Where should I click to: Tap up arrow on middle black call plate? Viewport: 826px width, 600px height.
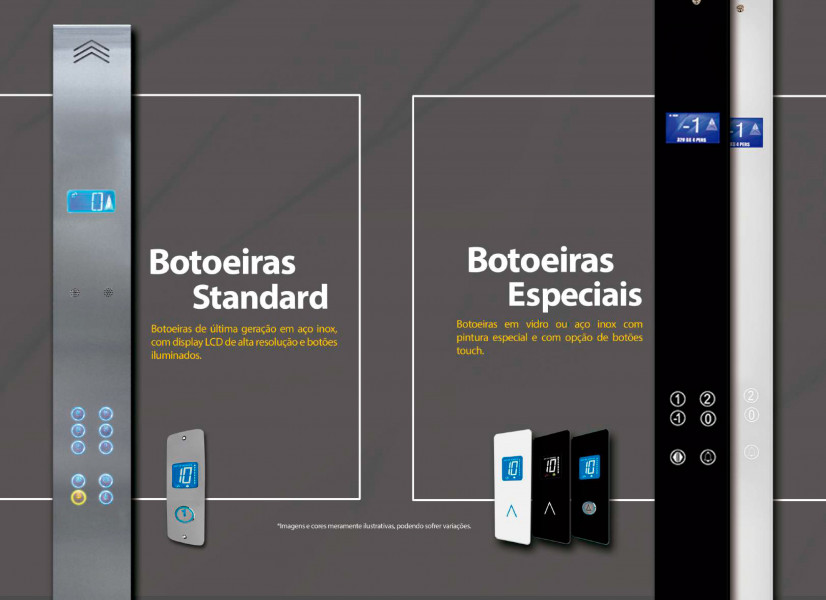(x=549, y=508)
